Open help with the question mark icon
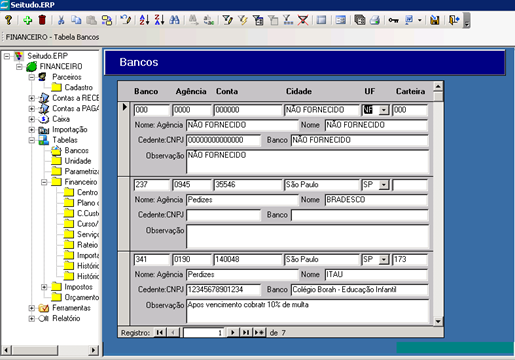 (x=8, y=20)
